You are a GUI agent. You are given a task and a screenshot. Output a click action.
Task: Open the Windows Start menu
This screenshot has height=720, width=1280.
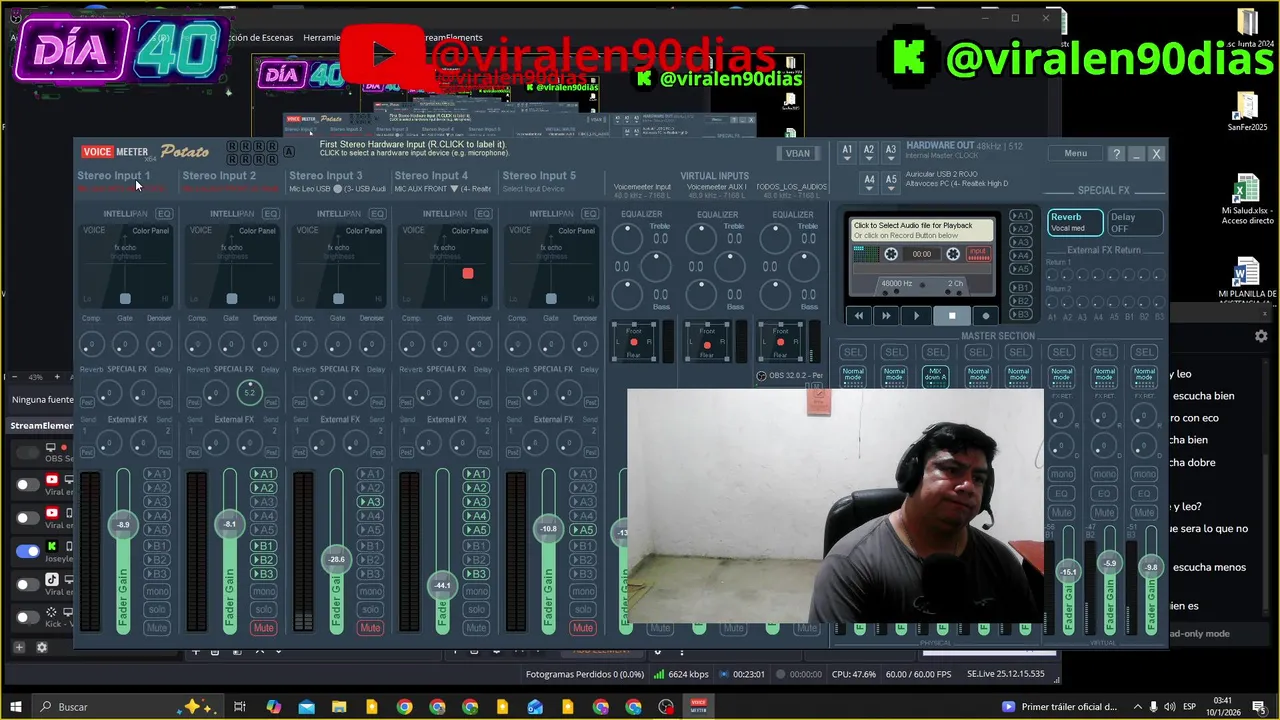click(x=16, y=707)
